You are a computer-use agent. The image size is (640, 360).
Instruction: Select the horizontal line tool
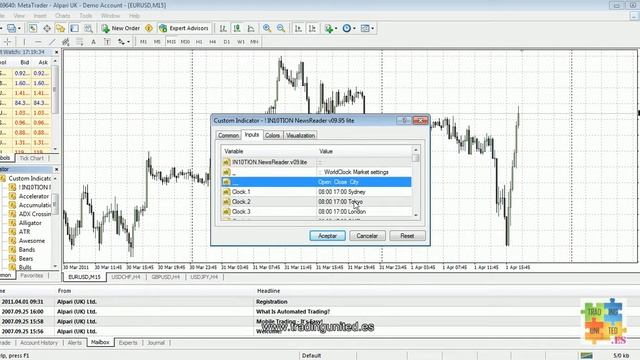pos(38,42)
